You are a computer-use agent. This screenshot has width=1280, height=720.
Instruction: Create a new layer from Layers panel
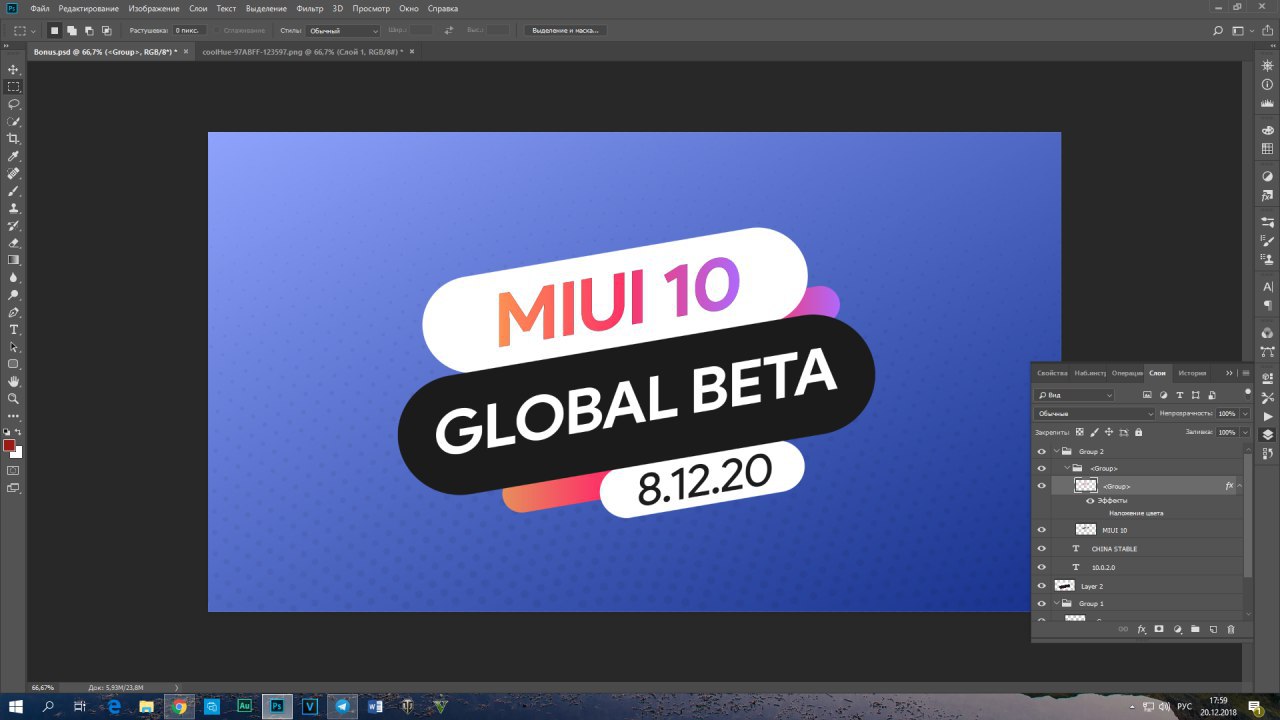(x=1213, y=629)
